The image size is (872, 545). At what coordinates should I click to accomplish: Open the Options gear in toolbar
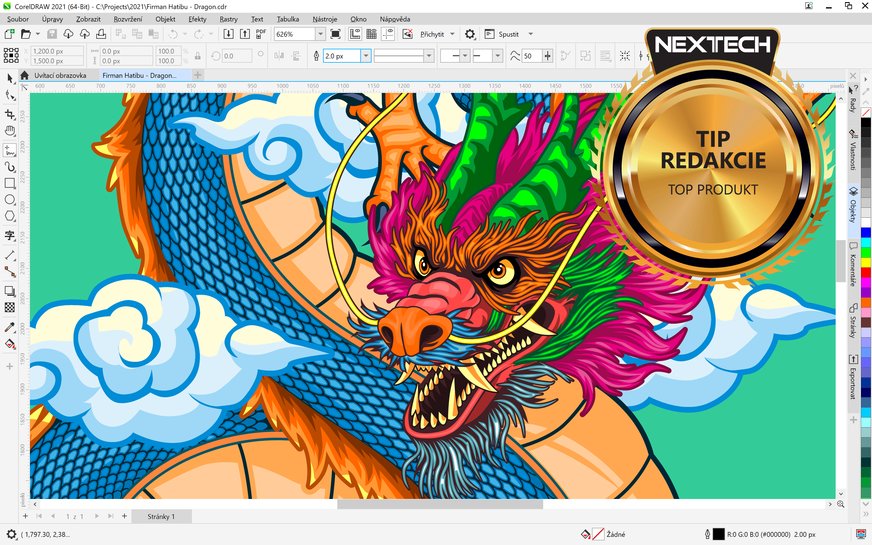pos(473,34)
